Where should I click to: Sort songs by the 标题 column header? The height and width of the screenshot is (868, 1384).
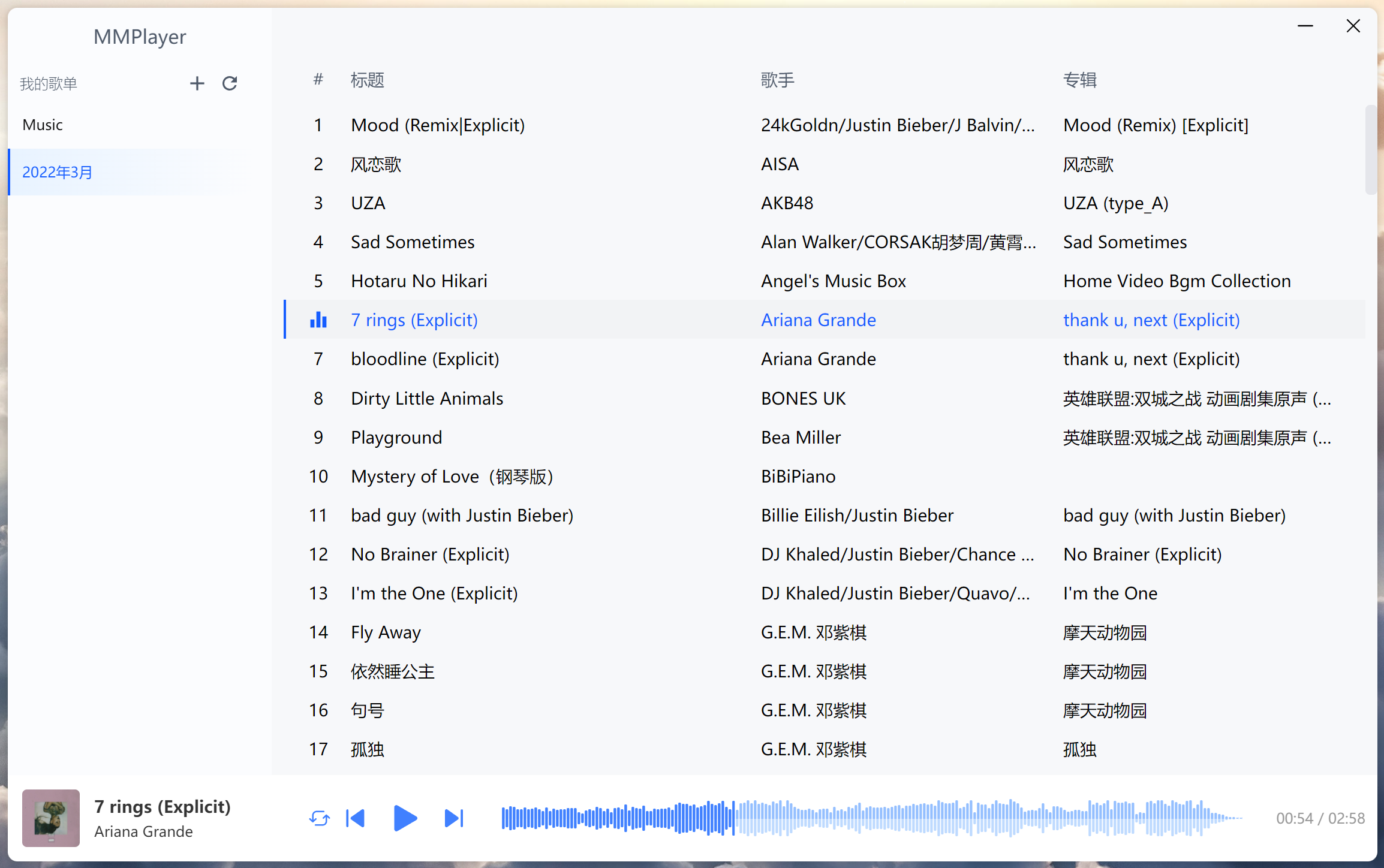coord(367,80)
